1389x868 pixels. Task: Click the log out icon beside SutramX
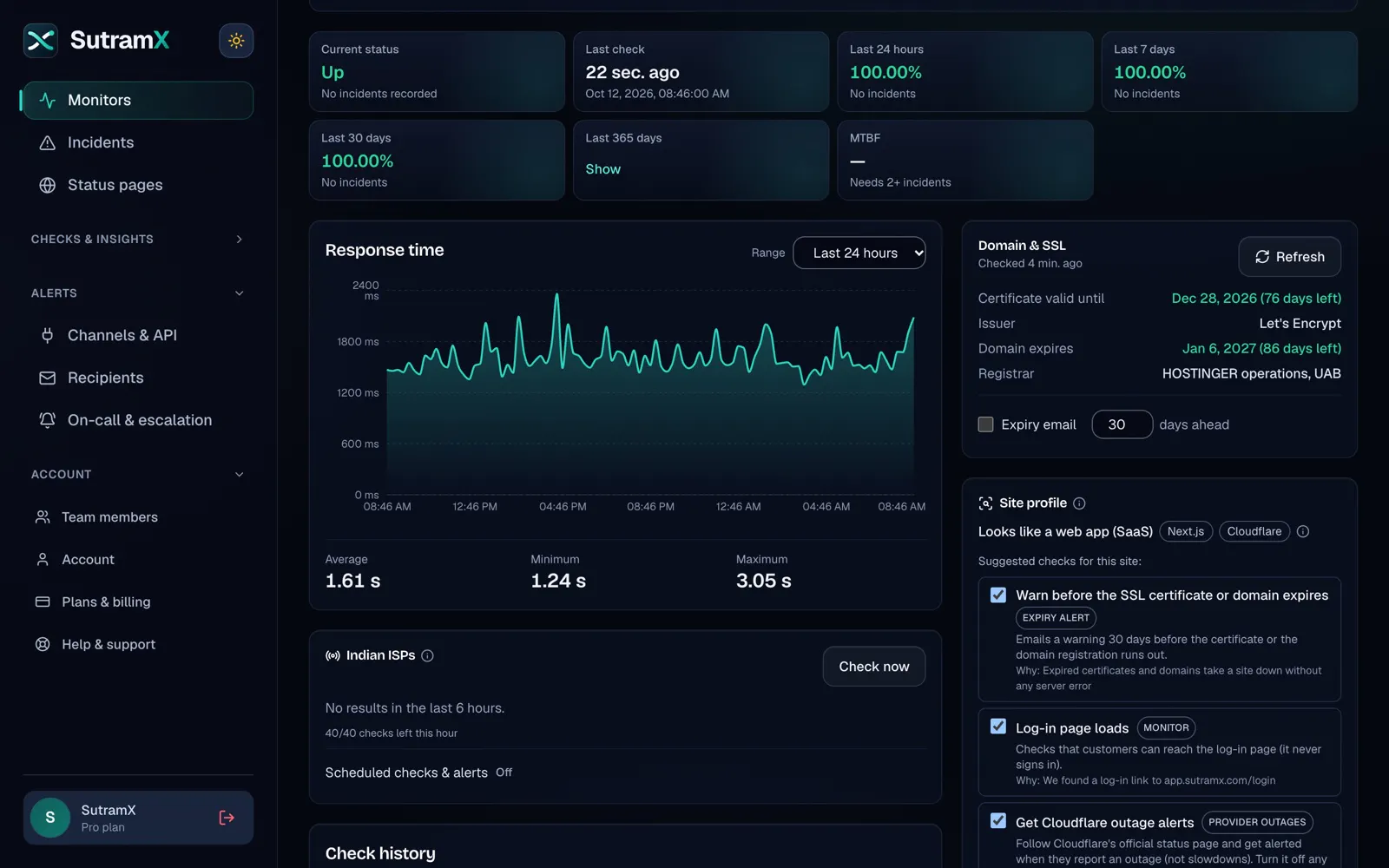click(227, 818)
